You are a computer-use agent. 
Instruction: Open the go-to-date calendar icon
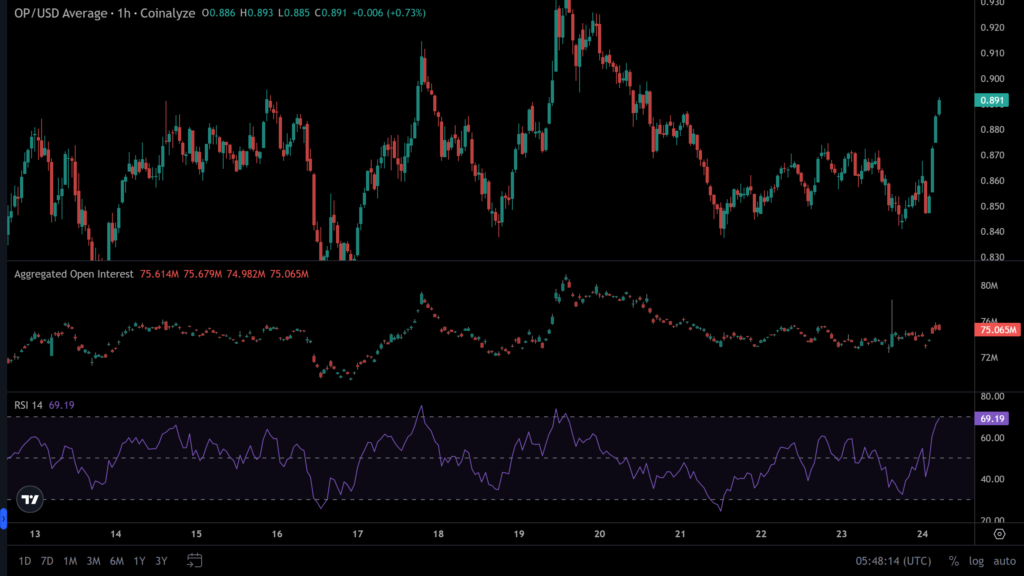195,560
